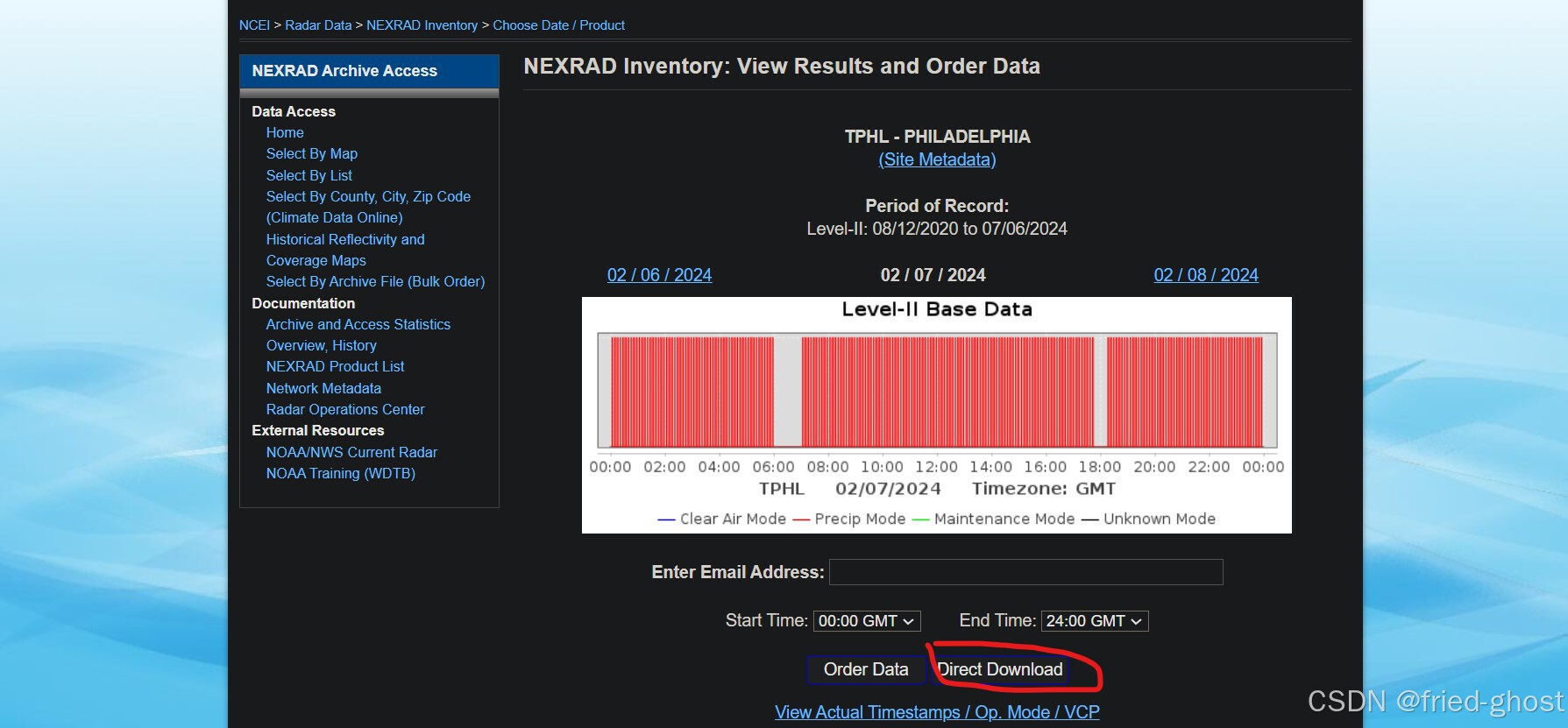Open the End Time dropdown
The image size is (1568, 728).
(1095, 621)
